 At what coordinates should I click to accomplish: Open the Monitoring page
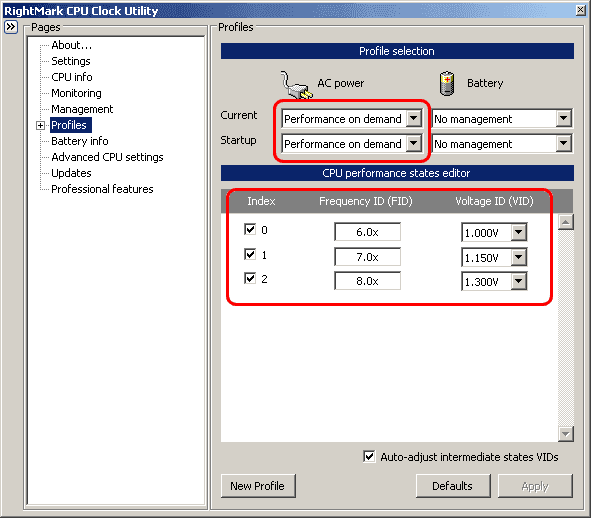tap(77, 93)
